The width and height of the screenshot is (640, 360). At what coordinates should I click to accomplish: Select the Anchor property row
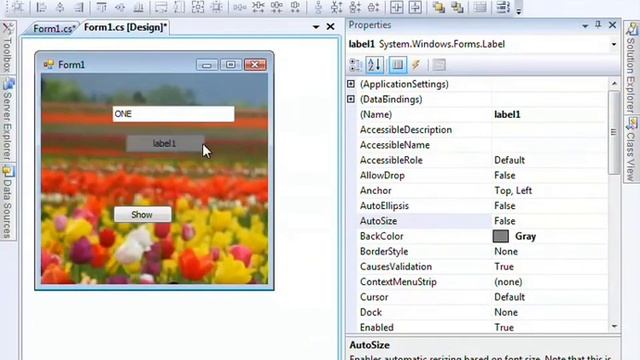pos(482,191)
